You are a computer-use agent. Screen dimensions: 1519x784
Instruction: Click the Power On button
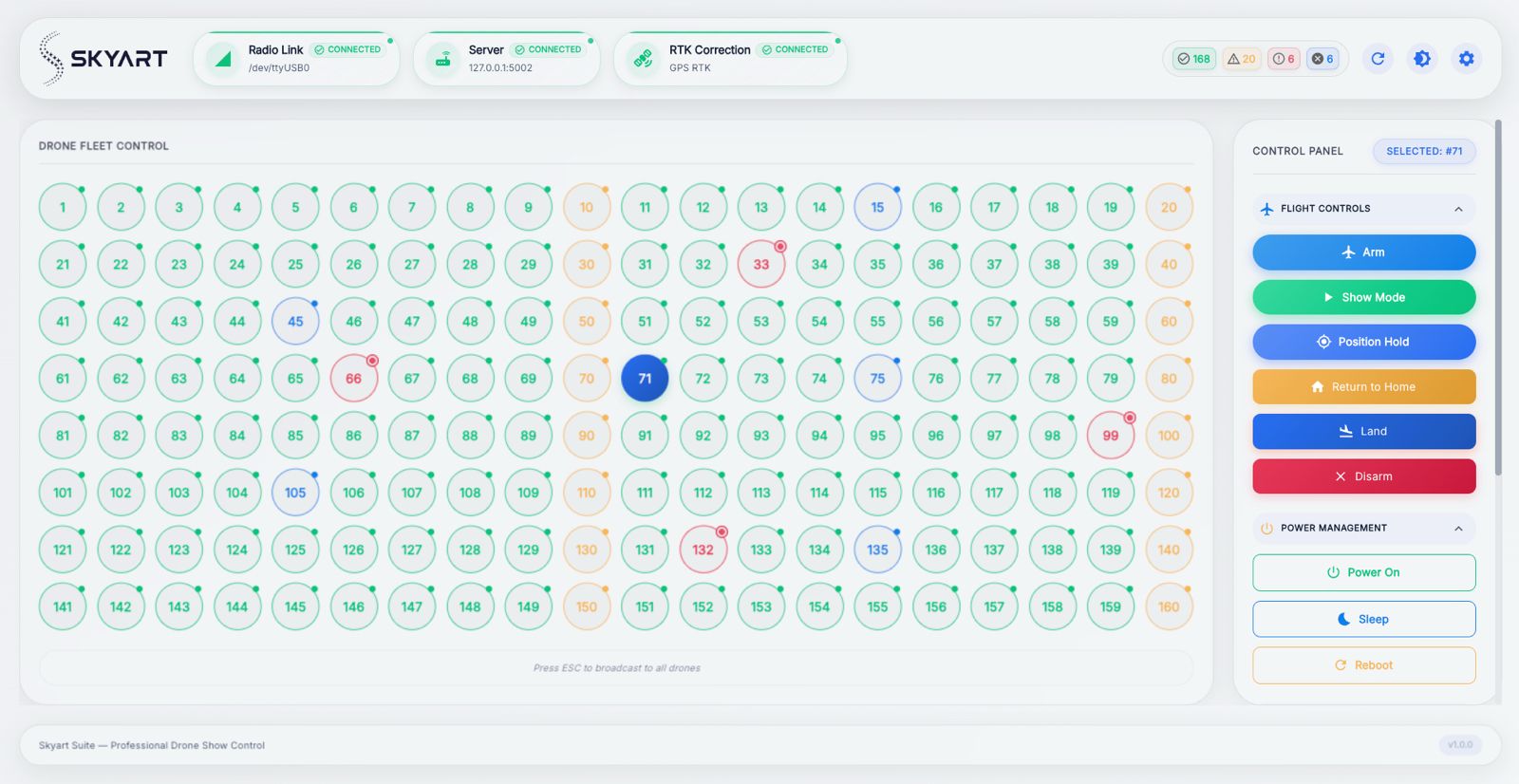tap(1364, 572)
